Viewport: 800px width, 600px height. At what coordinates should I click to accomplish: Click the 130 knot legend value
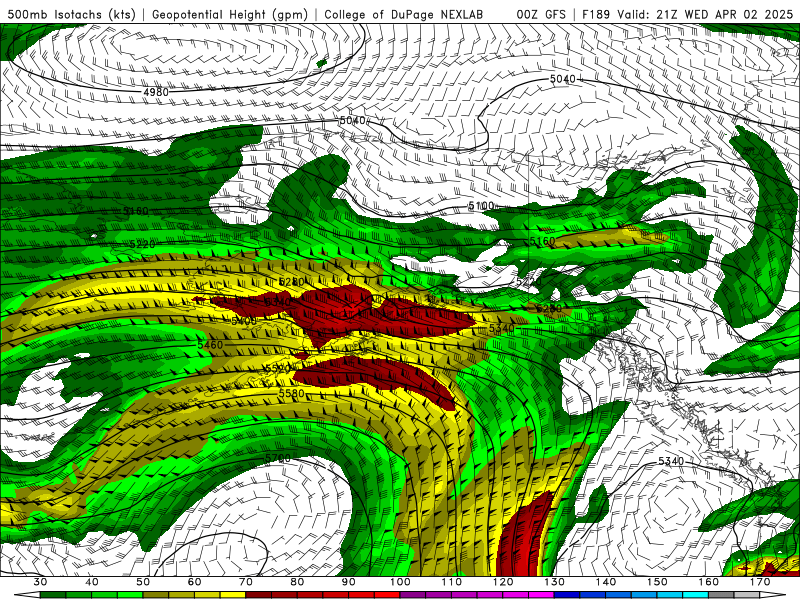tap(554, 582)
